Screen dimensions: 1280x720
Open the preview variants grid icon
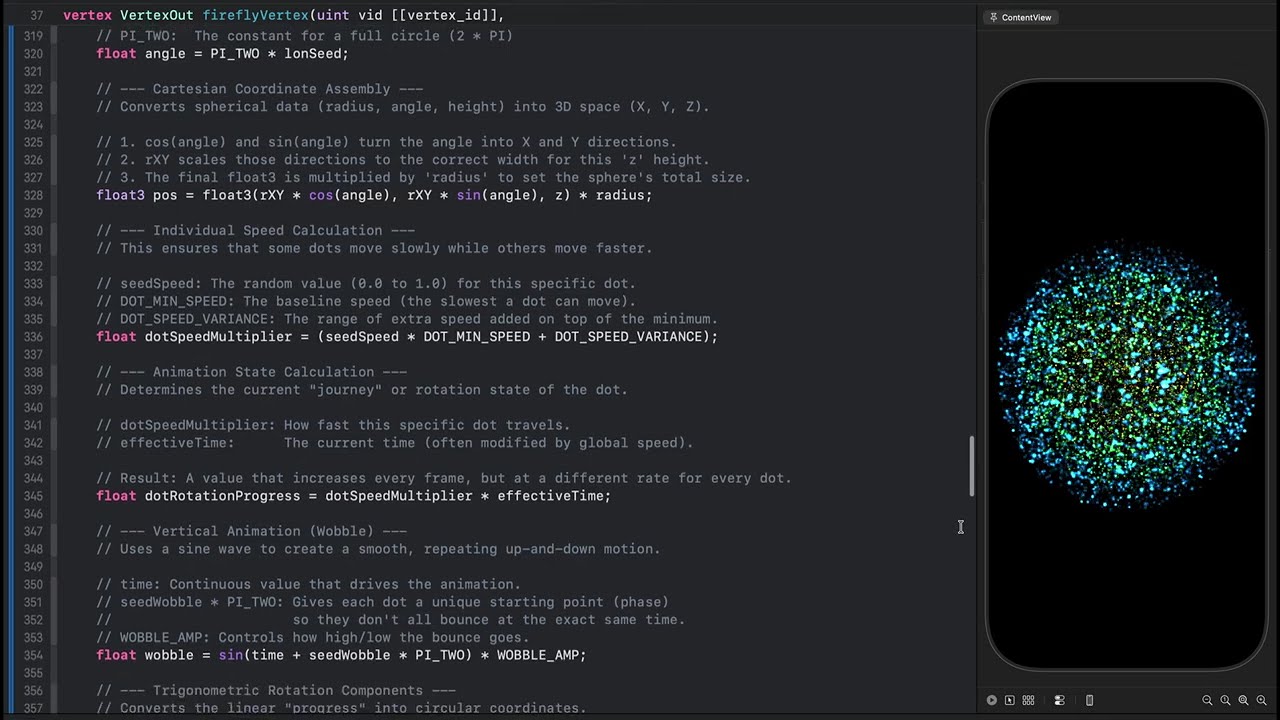click(1028, 700)
